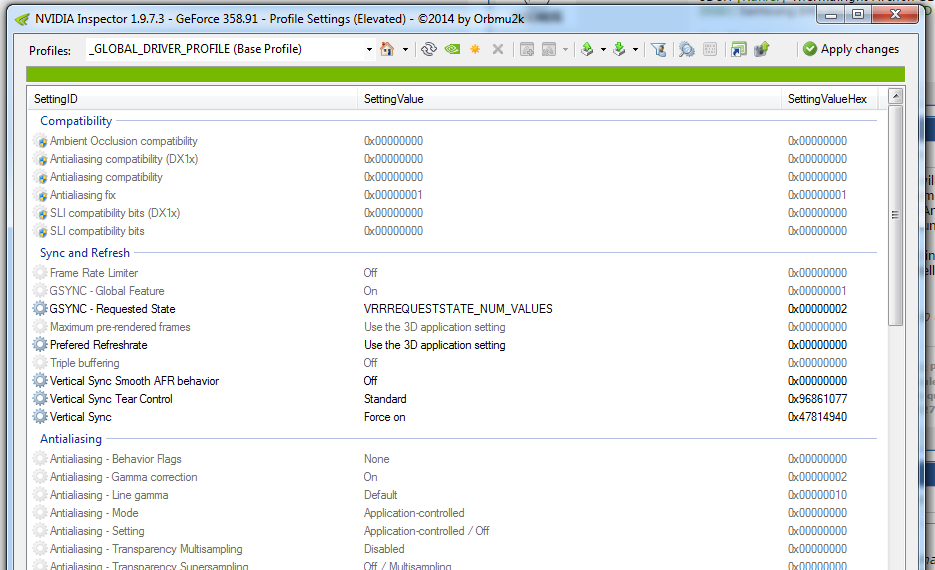Open the import profiles dropdown arrow

point(635,49)
